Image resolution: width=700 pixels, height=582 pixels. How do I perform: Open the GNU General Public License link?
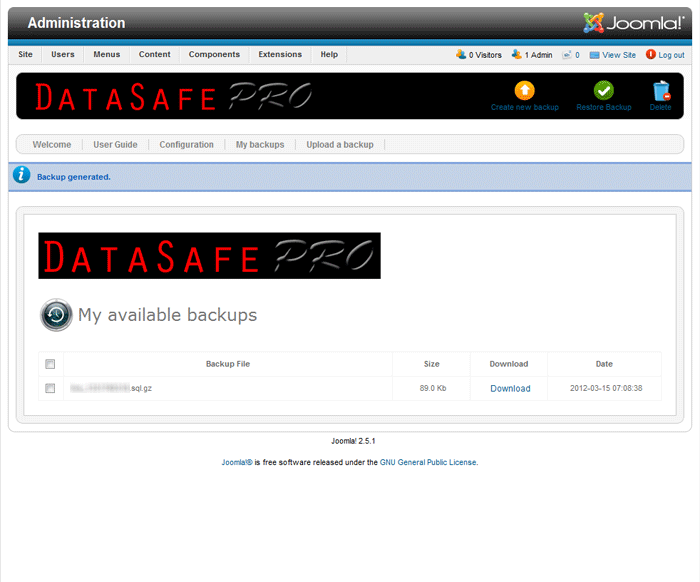point(428,462)
